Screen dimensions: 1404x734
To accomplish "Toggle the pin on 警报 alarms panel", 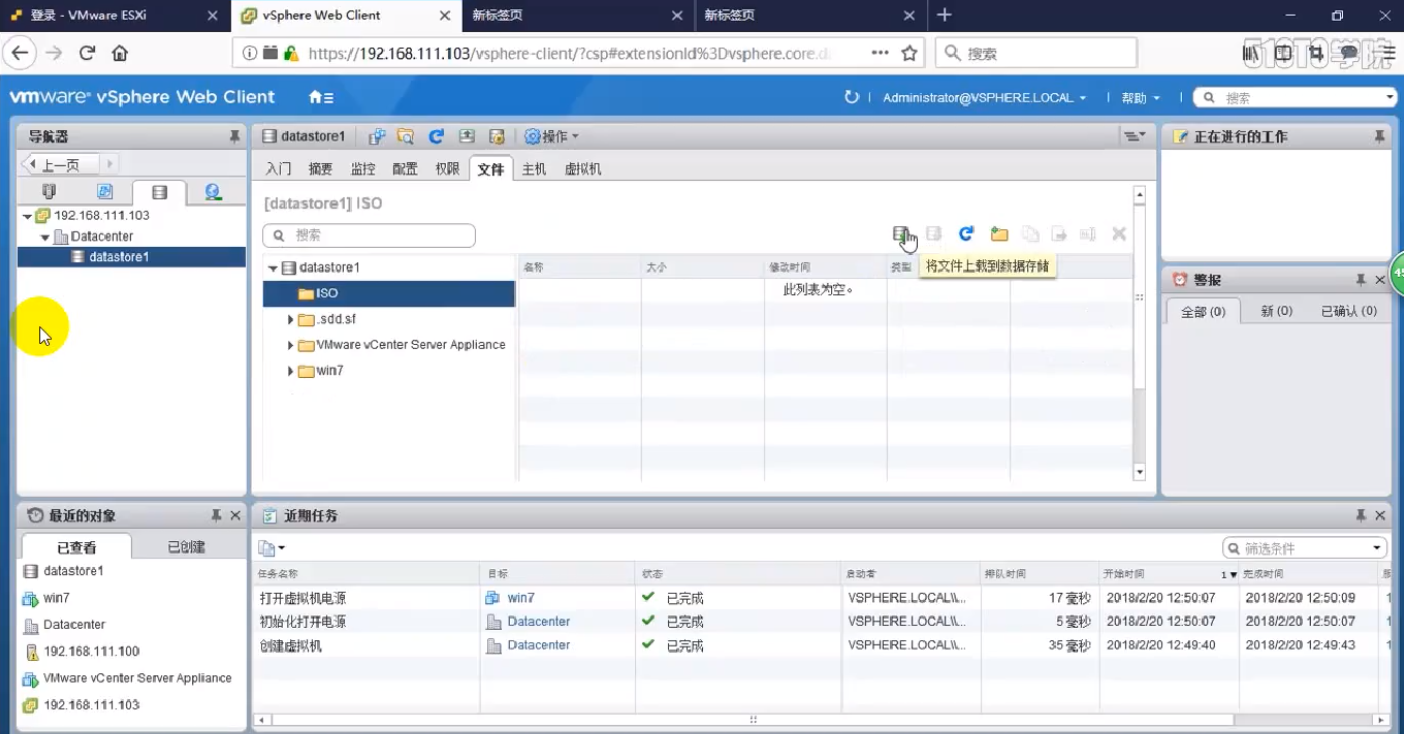I will [1360, 280].
